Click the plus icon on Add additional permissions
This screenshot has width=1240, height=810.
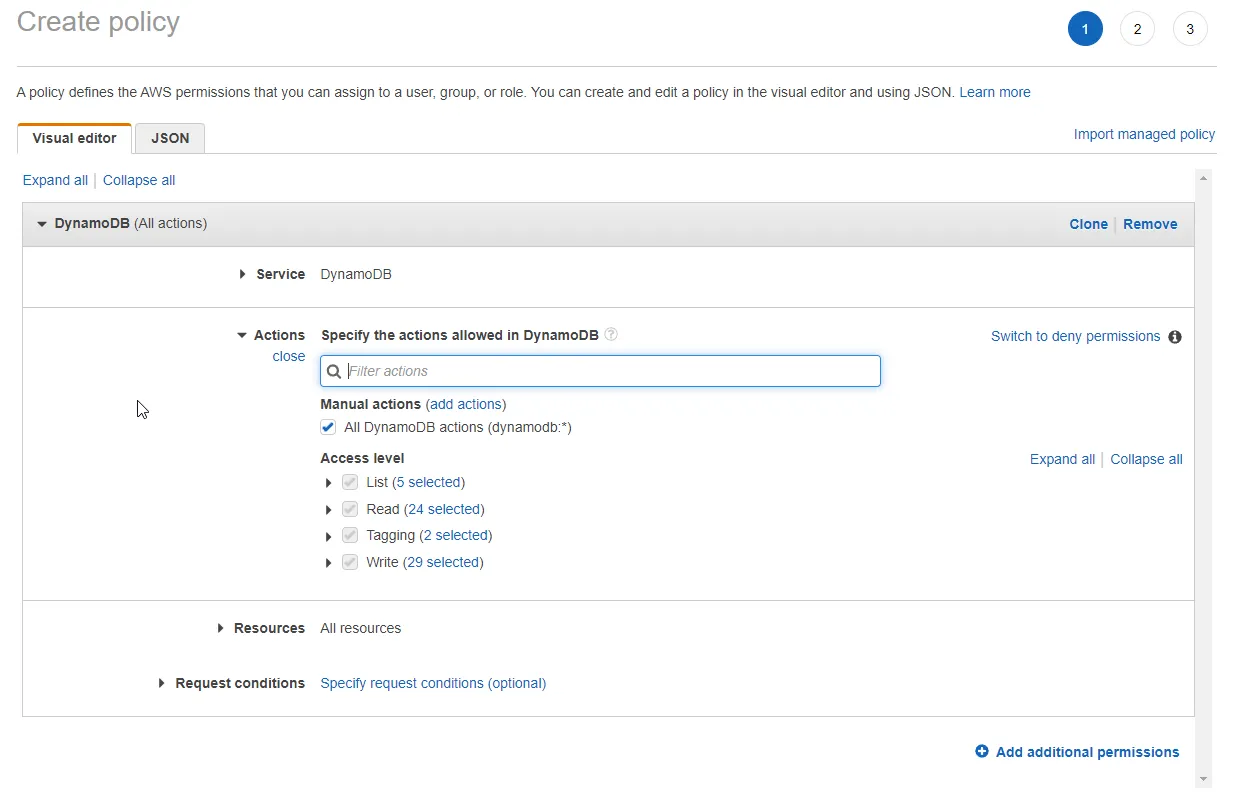(x=982, y=752)
